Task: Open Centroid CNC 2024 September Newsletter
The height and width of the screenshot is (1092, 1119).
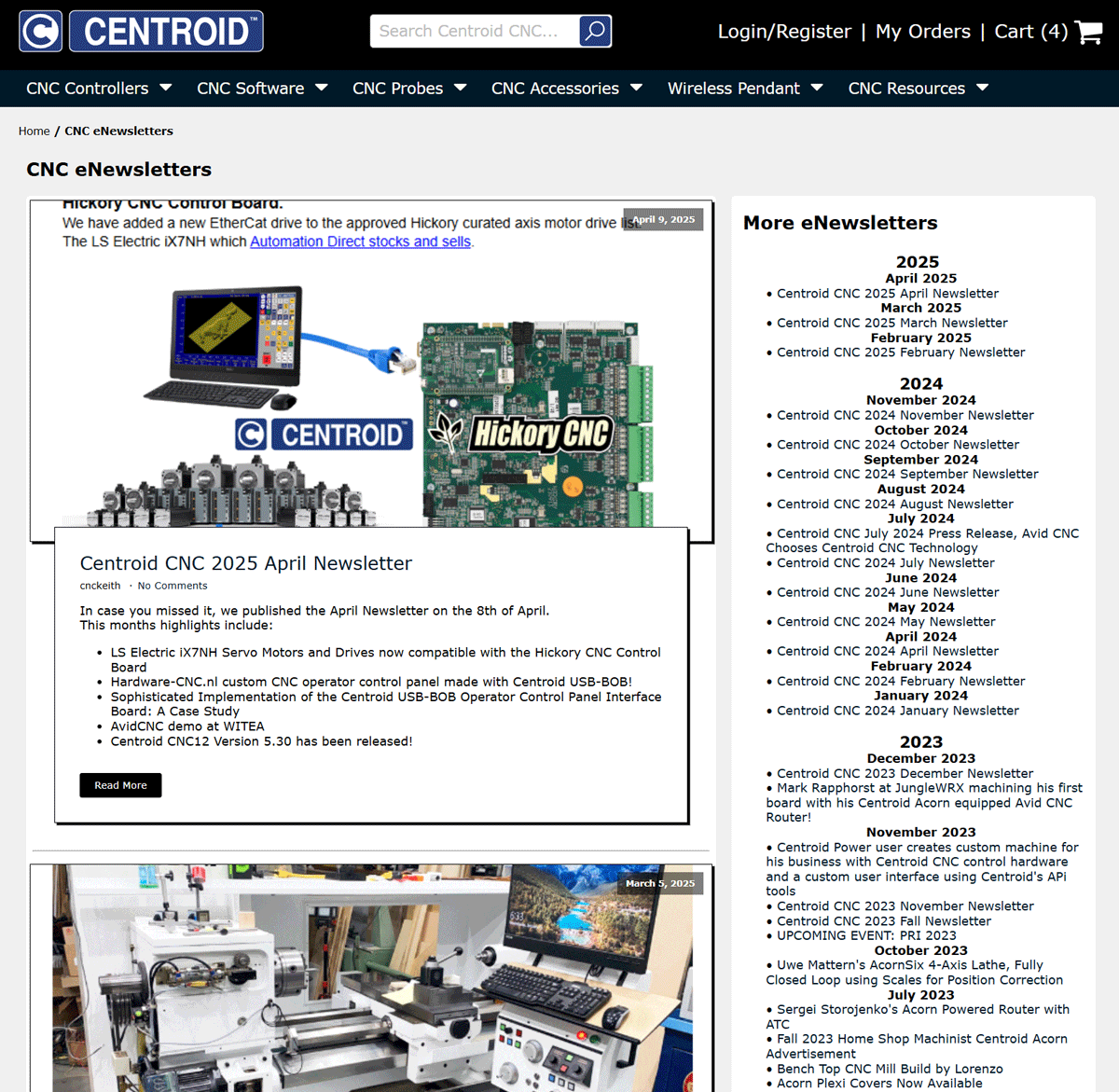Action: point(907,475)
